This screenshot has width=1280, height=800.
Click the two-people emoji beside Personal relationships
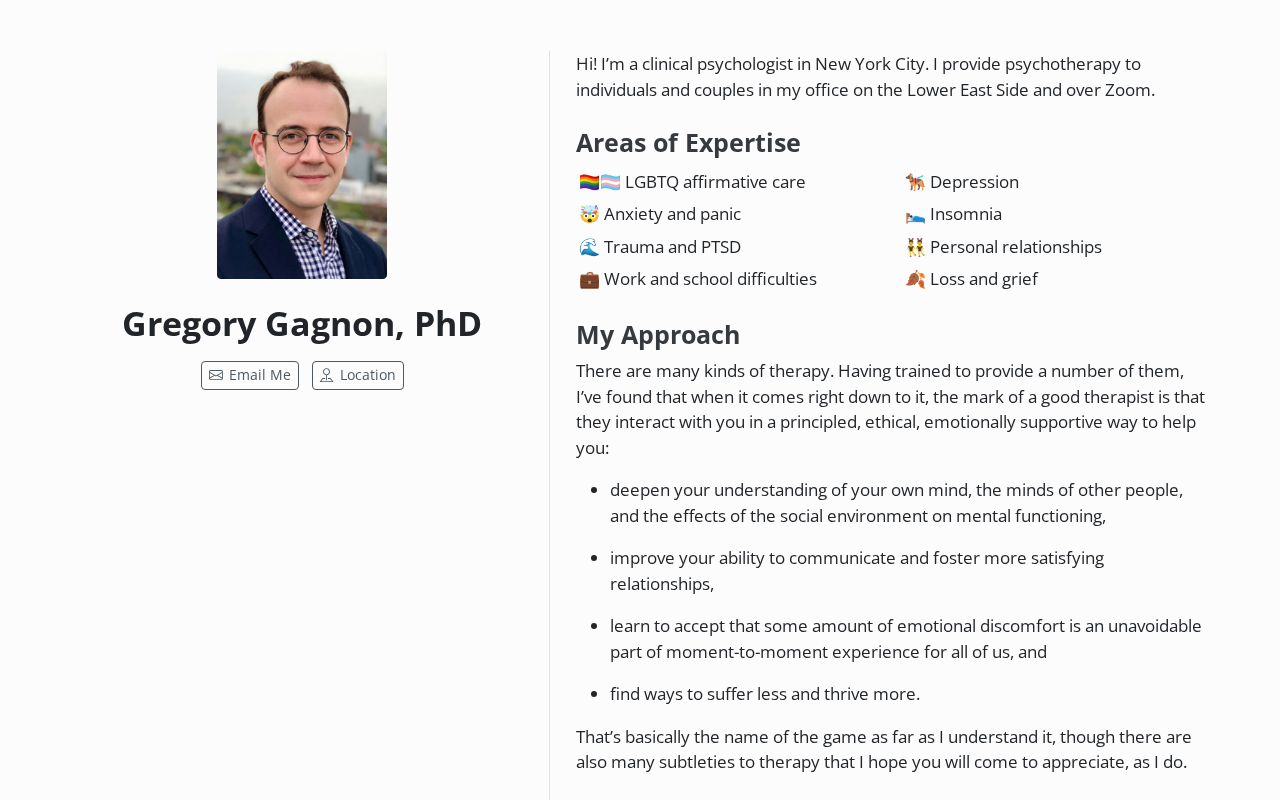[915, 247]
